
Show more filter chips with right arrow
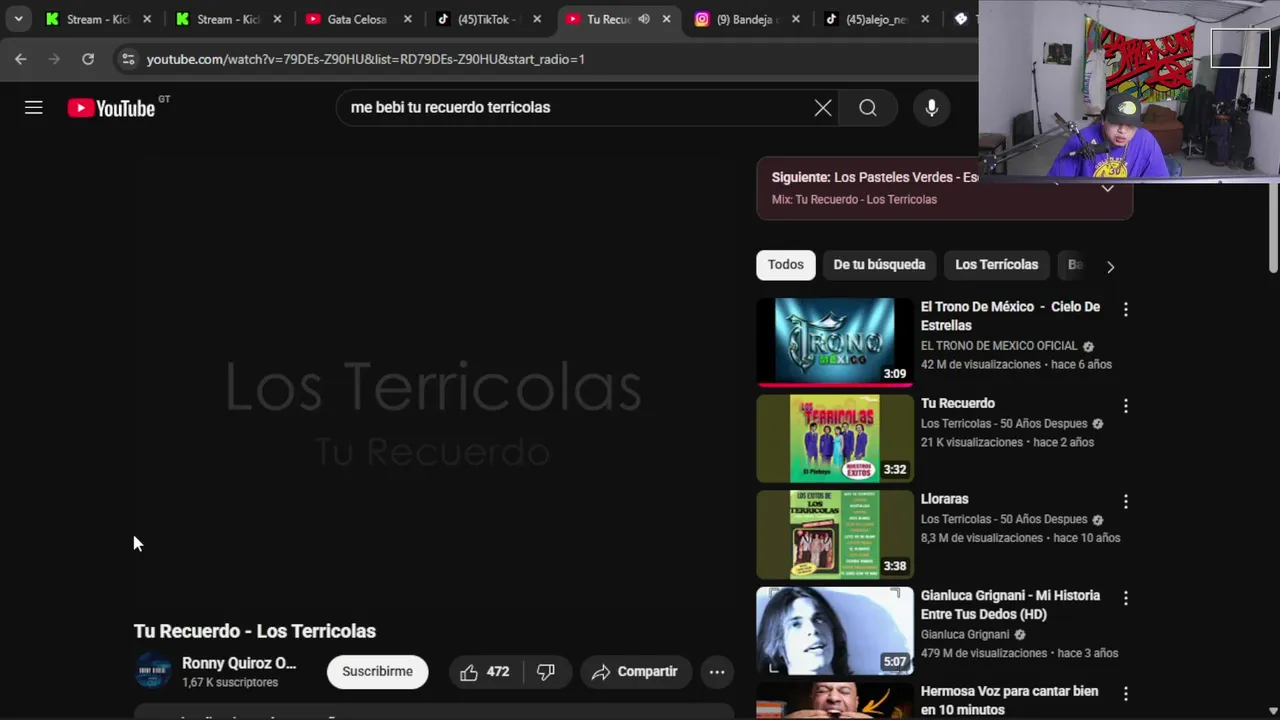coord(1110,266)
